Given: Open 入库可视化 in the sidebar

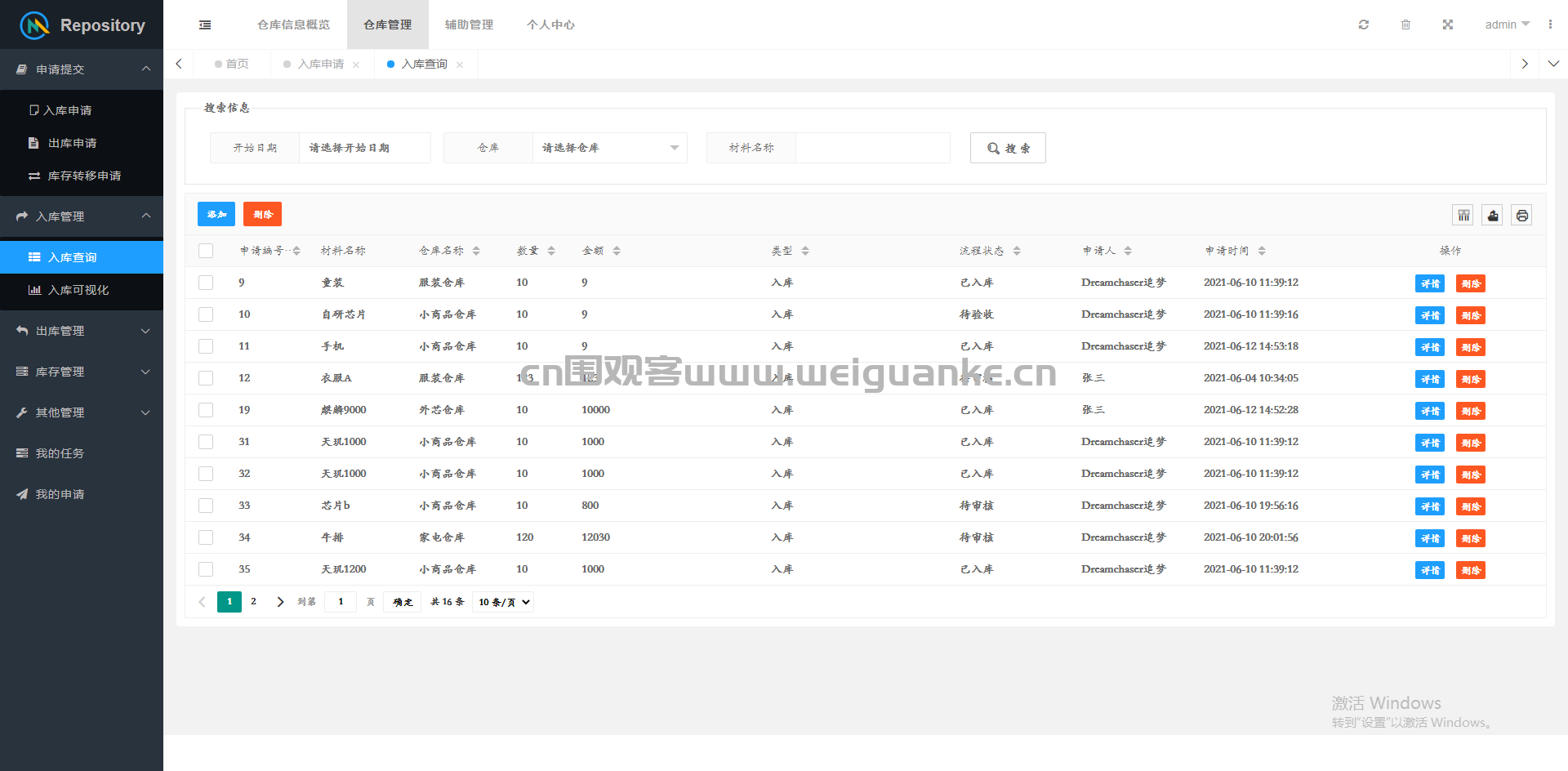Looking at the screenshot, I should click(82, 290).
